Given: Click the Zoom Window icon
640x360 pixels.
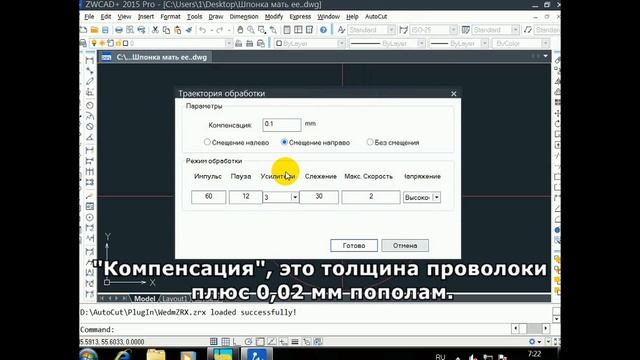Looking at the screenshot, I should 262,30.
